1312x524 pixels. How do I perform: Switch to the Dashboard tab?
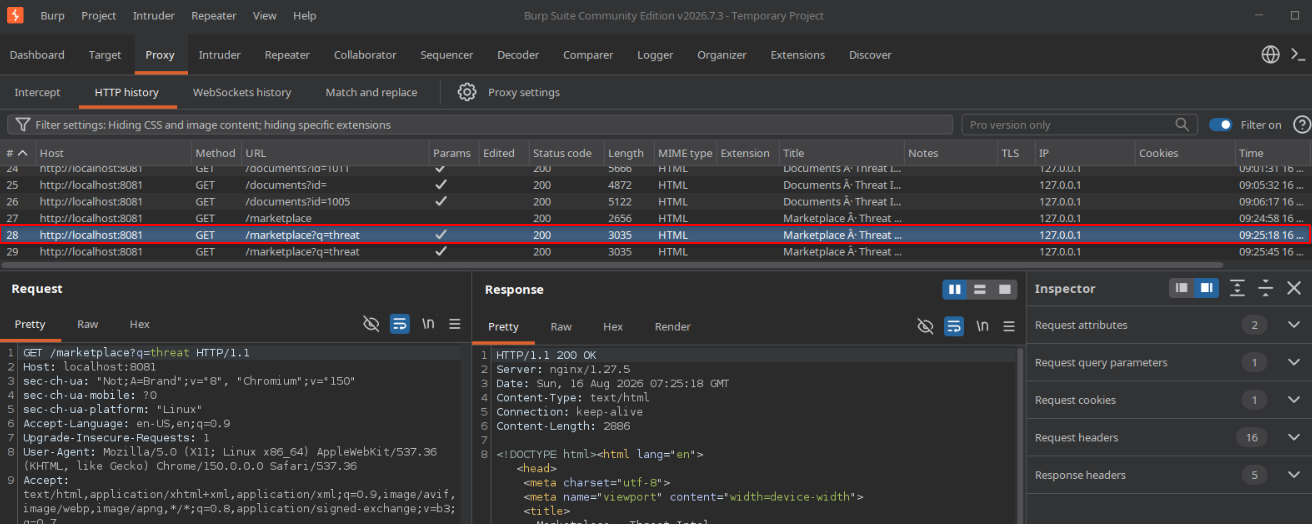[37, 55]
